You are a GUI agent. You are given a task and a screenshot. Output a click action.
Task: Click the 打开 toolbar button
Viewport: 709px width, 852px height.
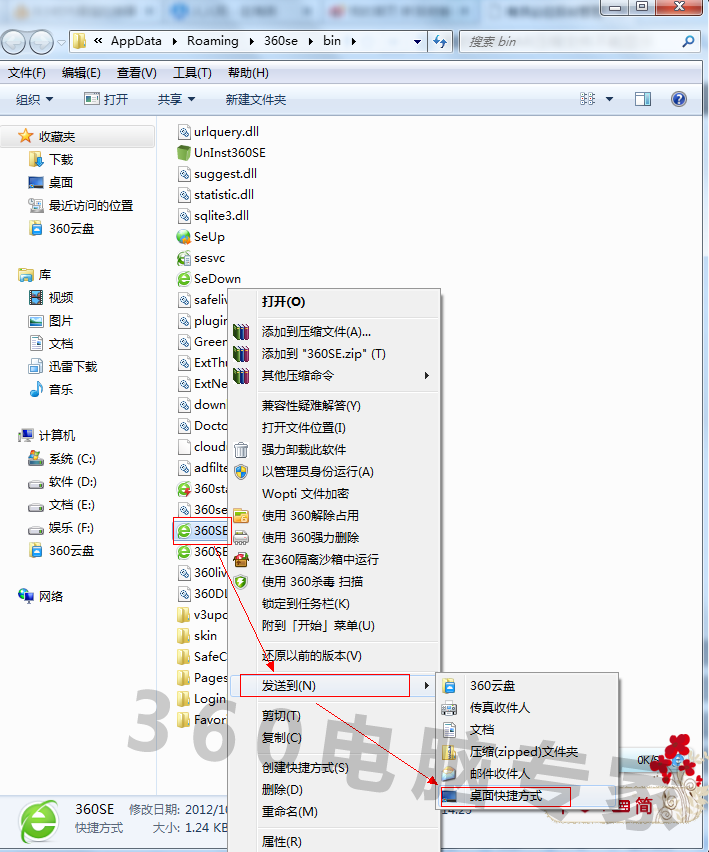click(106, 99)
